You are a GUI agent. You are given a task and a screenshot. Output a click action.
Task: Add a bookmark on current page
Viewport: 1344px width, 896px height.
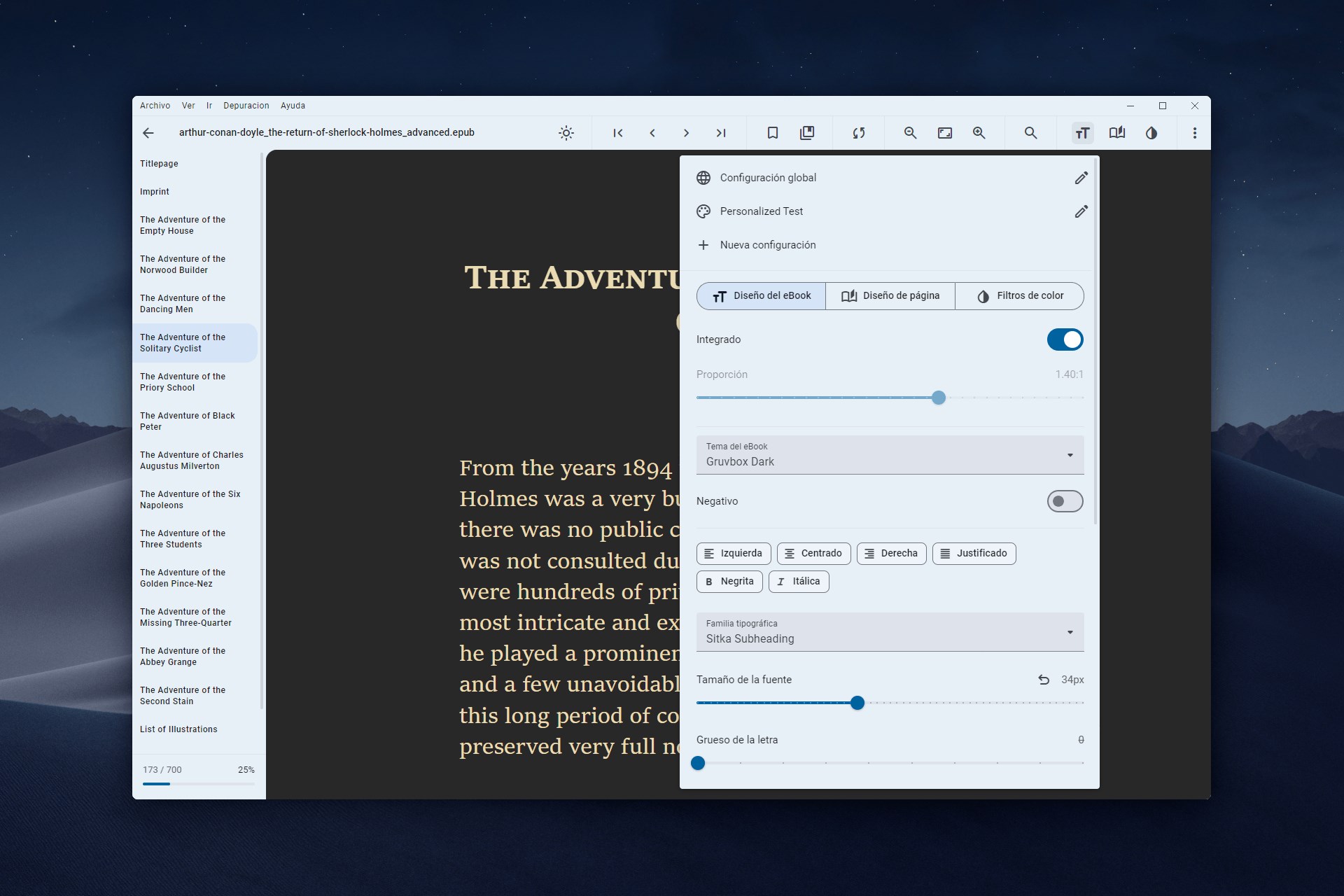pos(772,133)
